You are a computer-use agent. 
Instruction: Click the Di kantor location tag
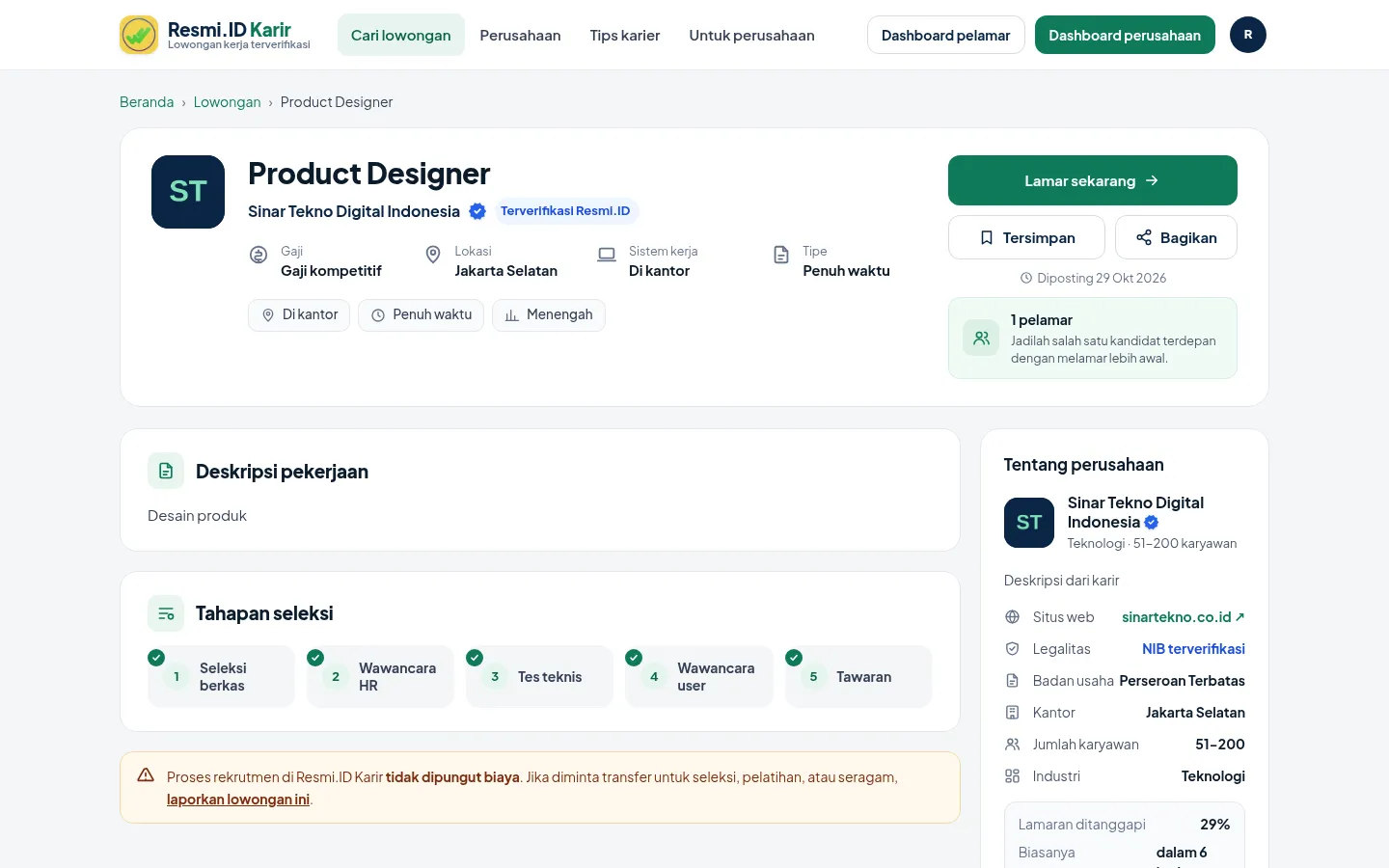[299, 315]
